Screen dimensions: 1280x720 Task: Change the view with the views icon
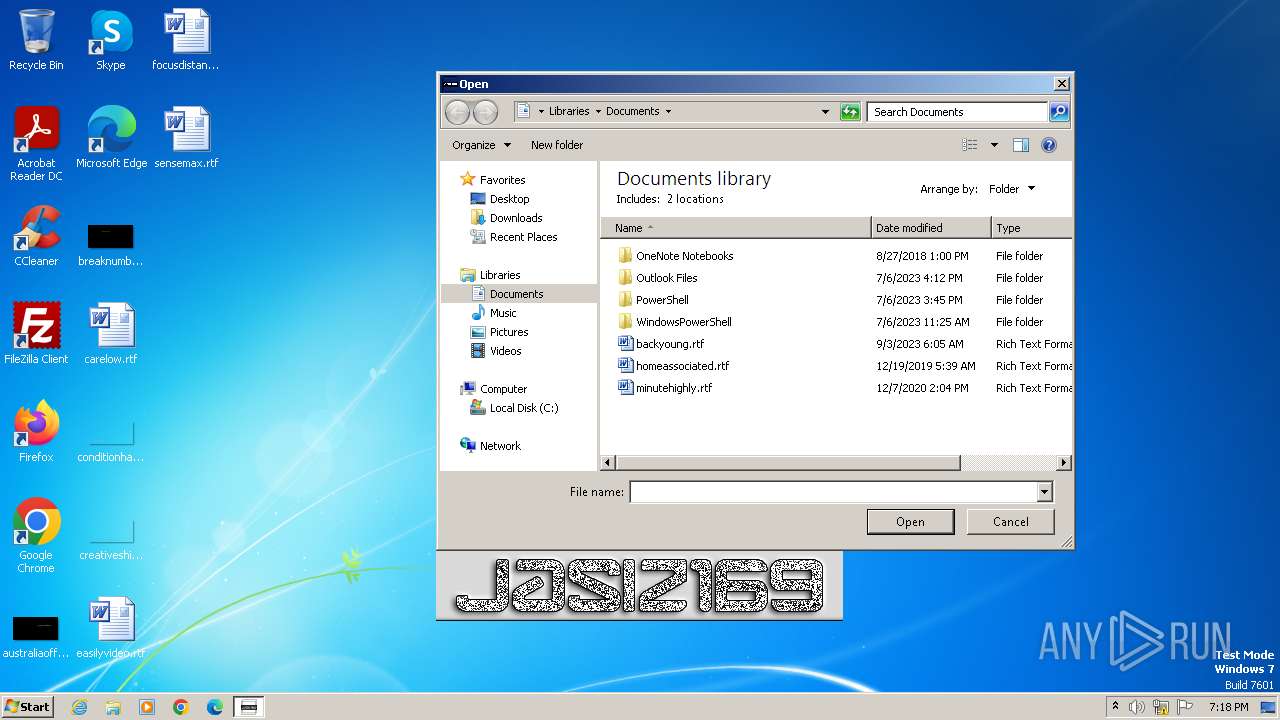pyautogui.click(x=970, y=145)
